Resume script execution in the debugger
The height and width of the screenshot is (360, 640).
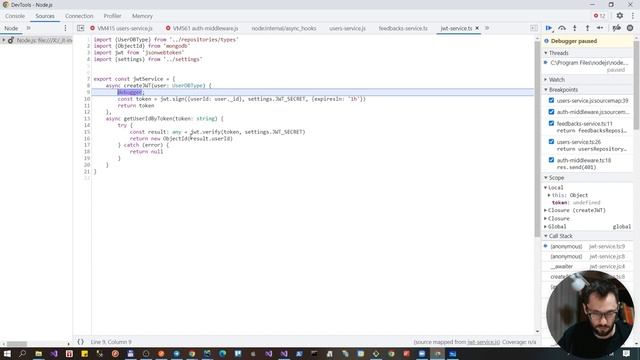pyautogui.click(x=549, y=28)
